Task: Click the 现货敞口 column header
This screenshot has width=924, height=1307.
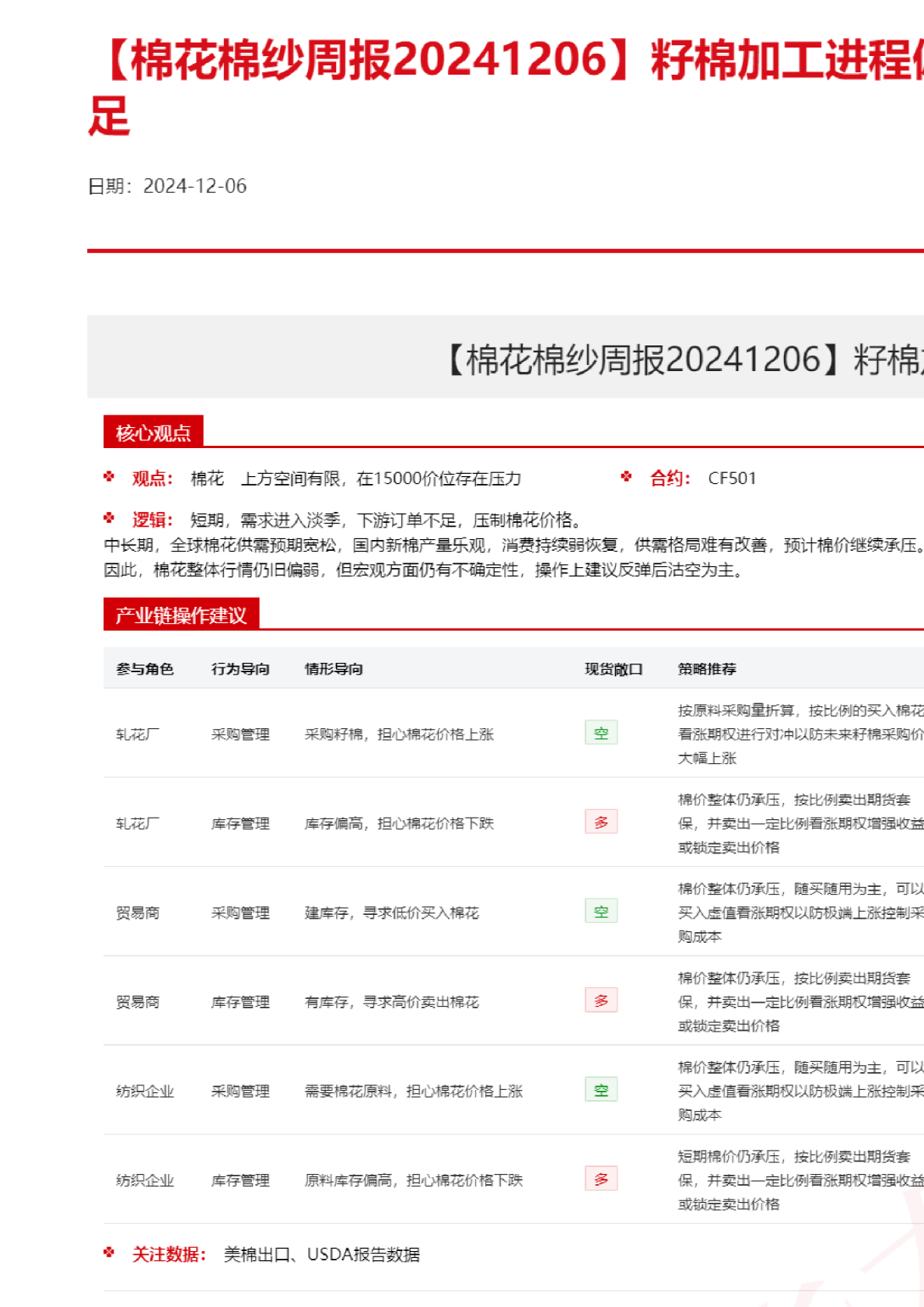Action: pos(614,669)
